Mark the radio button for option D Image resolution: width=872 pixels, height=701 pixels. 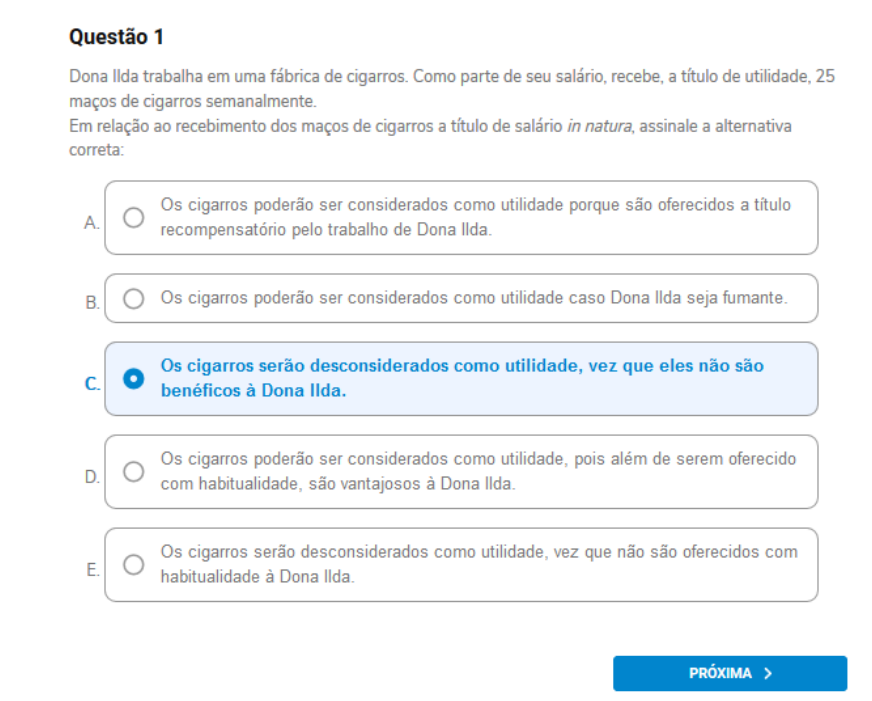click(133, 471)
